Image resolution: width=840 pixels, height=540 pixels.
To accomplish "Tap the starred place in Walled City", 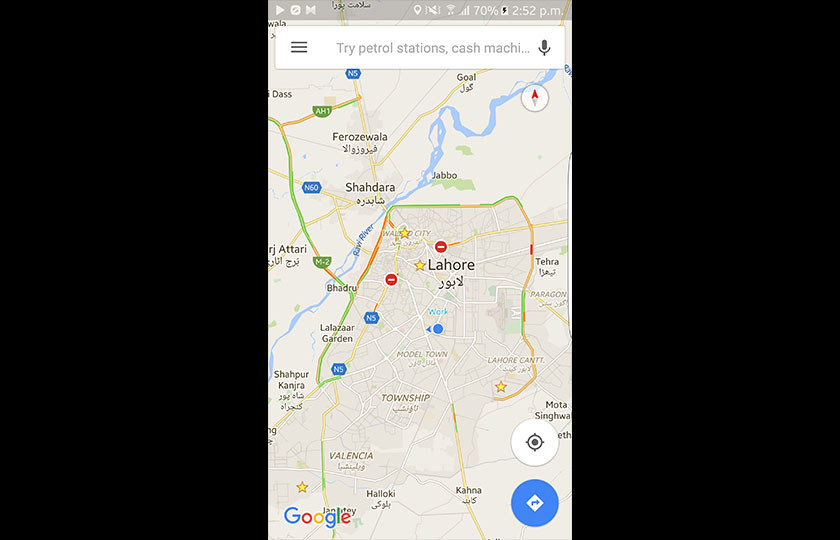I will tap(404, 233).
